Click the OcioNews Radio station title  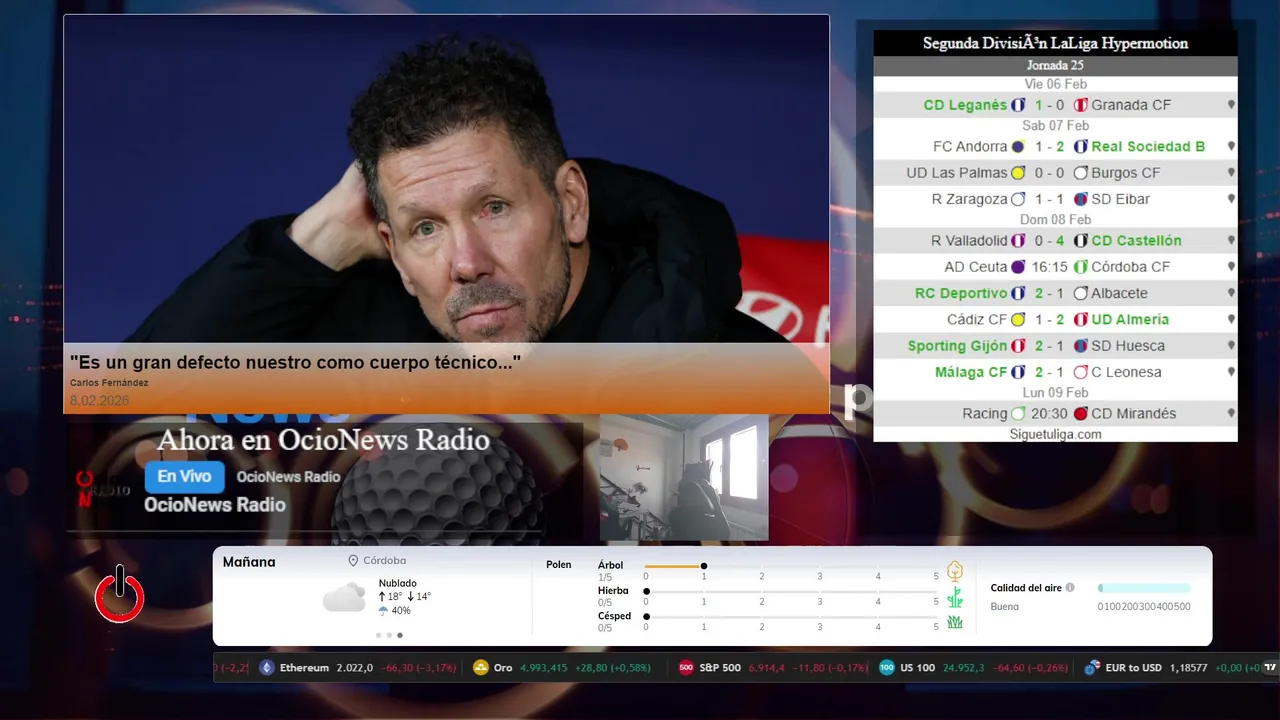(215, 505)
